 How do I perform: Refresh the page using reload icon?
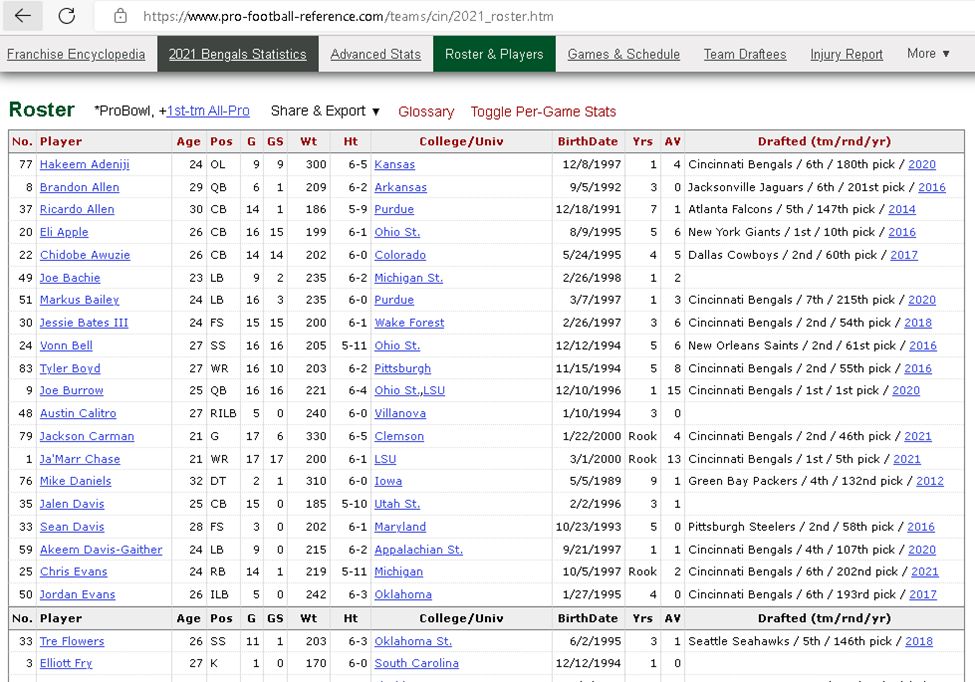pos(66,16)
